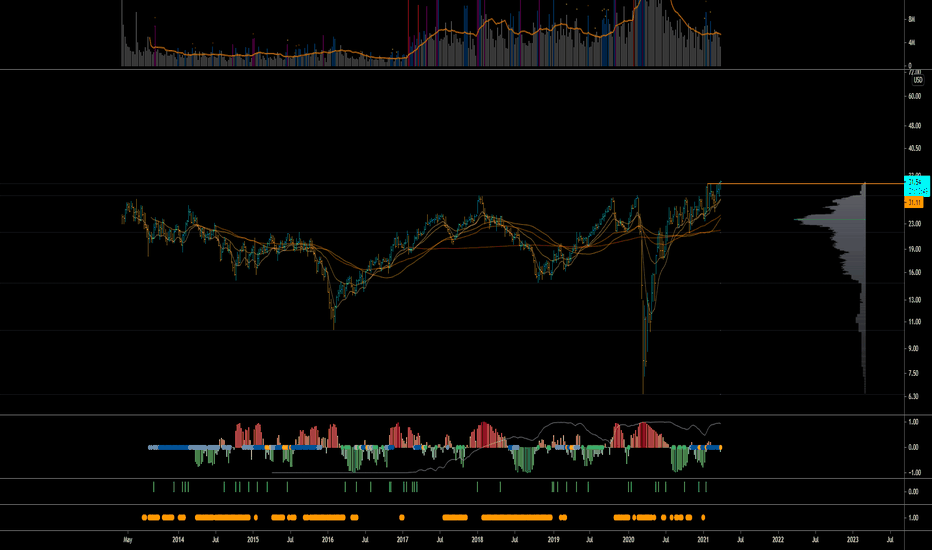Click the 8M volume axis label
The image size is (932, 550).
coord(911,19)
